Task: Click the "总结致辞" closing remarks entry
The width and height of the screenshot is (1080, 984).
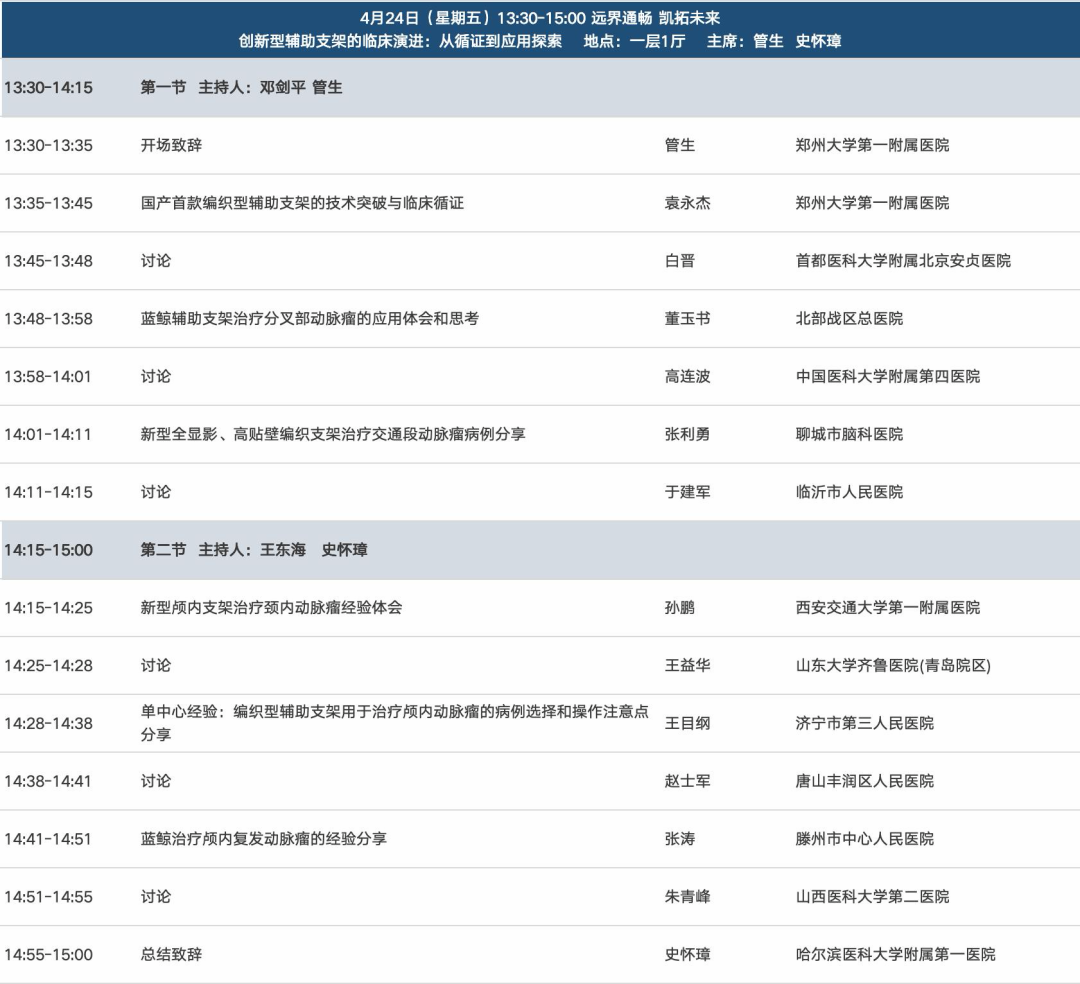Action: (x=171, y=955)
